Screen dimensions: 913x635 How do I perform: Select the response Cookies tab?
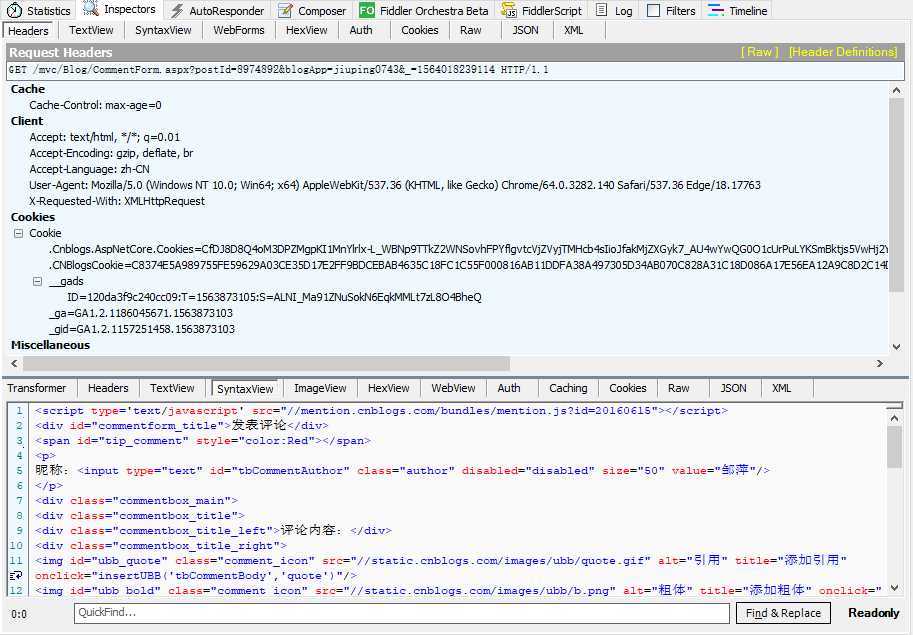coord(628,388)
